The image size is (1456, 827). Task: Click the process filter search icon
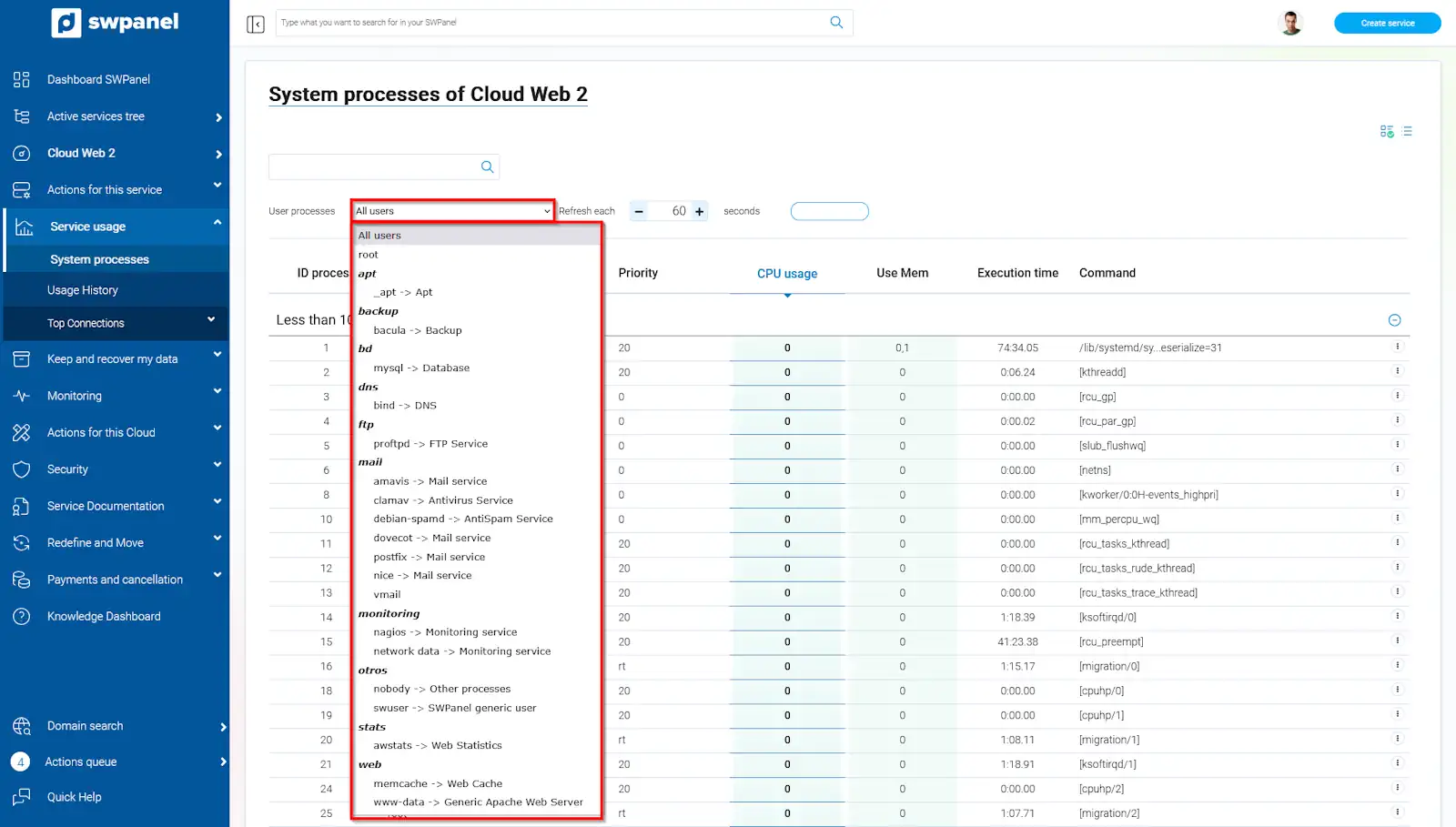coord(488,166)
